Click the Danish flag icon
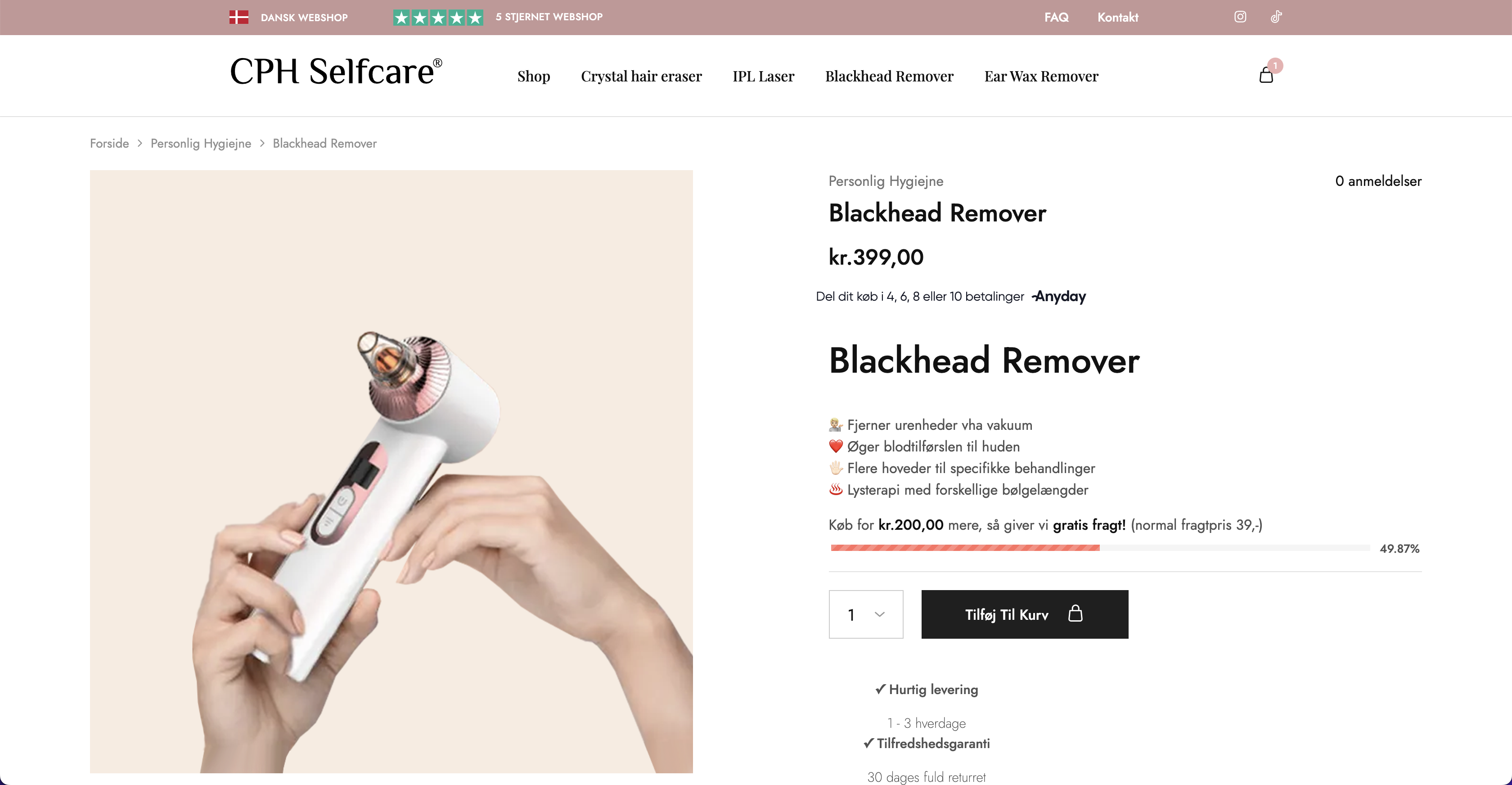Viewport: 1512px width, 785px height. (239, 17)
